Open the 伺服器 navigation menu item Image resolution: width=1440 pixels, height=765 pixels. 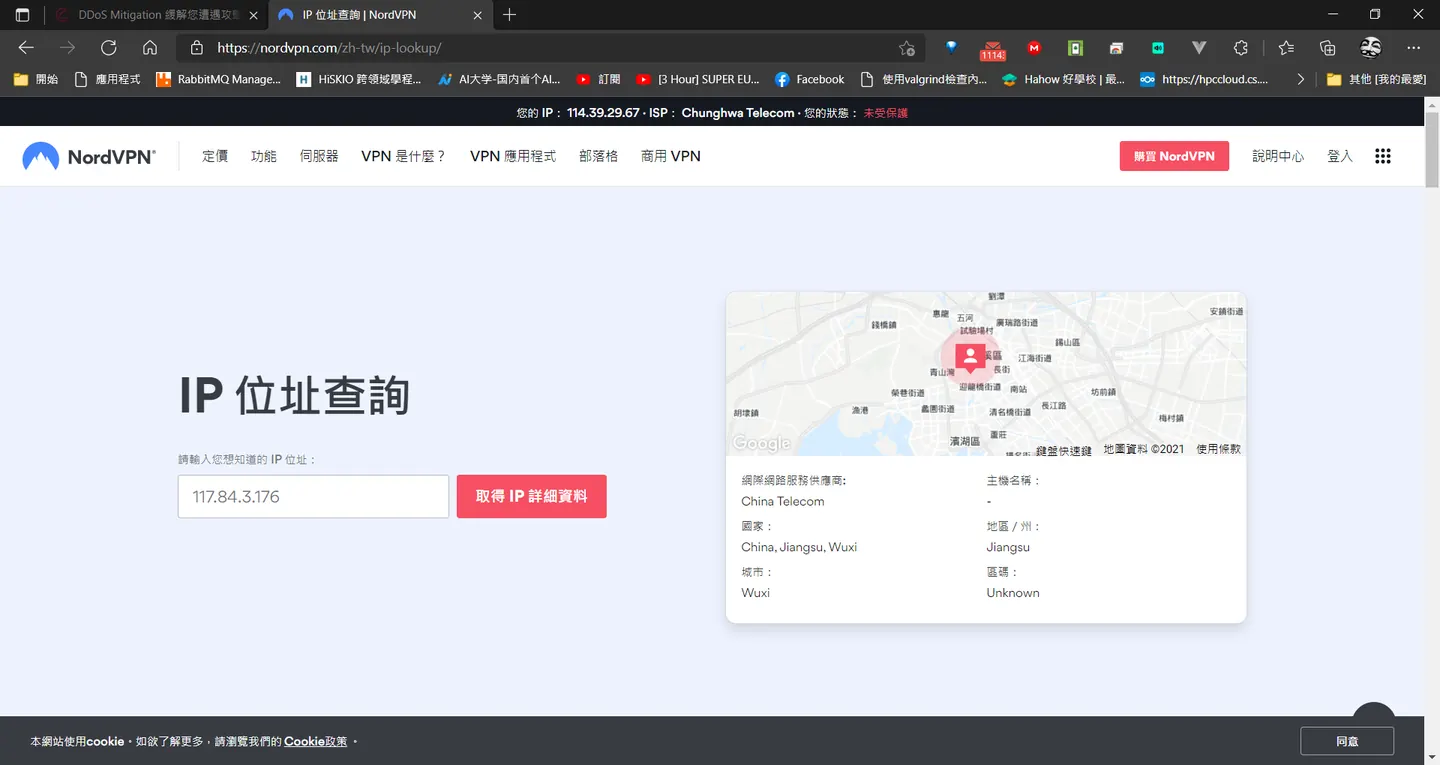coord(319,156)
